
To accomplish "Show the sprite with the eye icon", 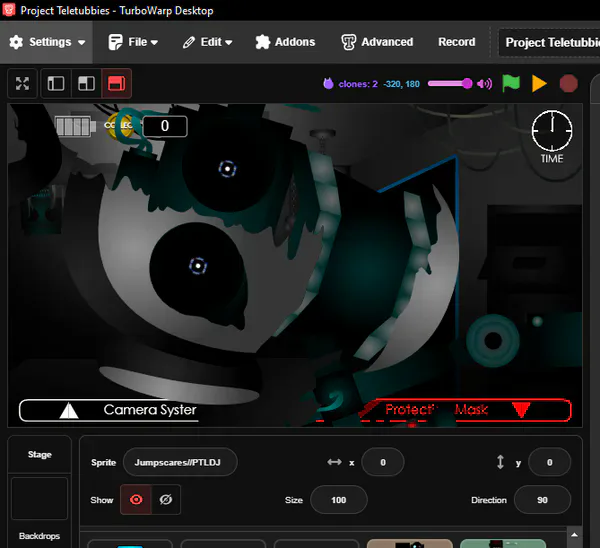I will [x=136, y=499].
